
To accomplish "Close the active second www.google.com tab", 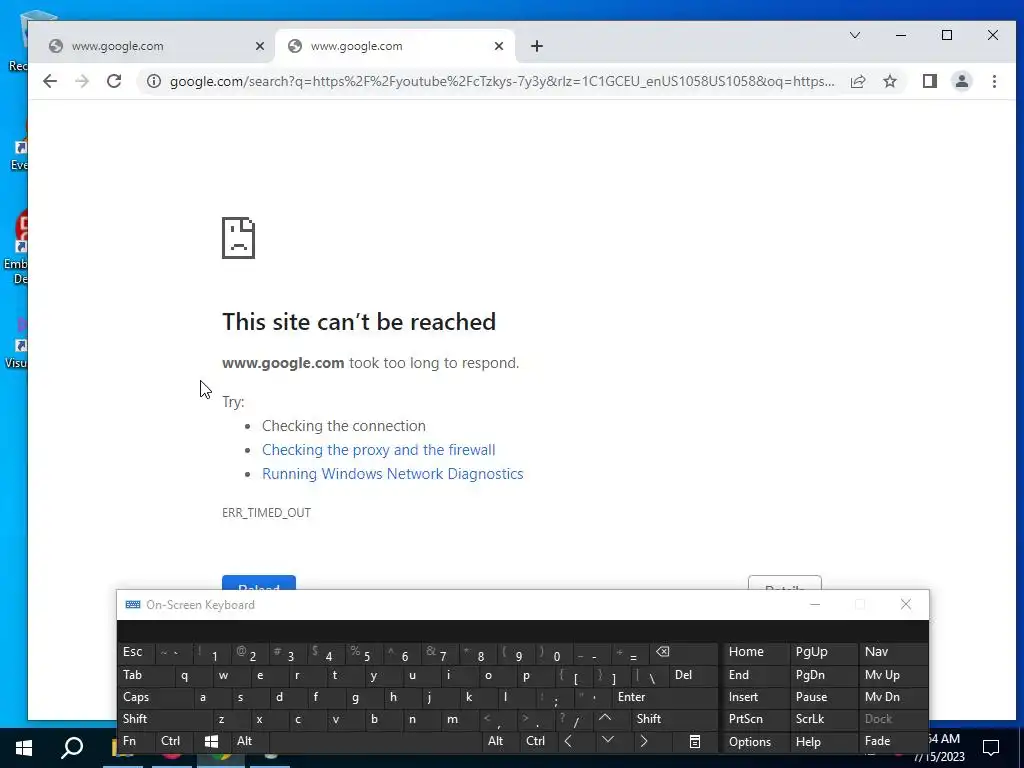I will 499,46.
